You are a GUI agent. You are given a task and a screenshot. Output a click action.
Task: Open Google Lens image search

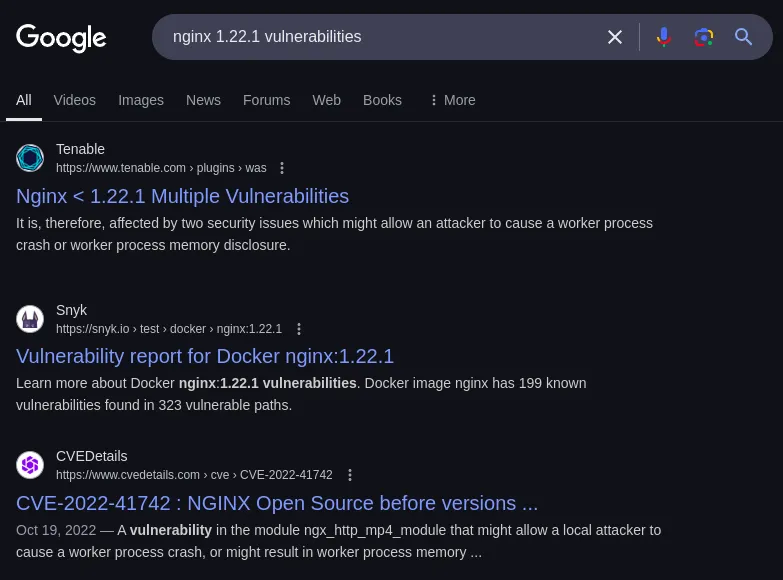click(704, 37)
